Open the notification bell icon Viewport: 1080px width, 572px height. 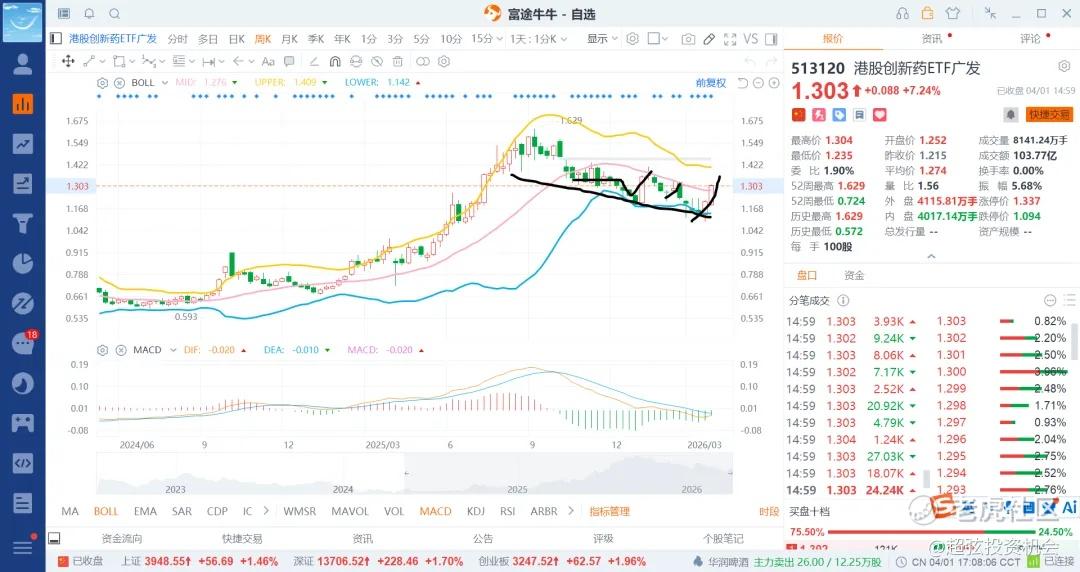90,13
